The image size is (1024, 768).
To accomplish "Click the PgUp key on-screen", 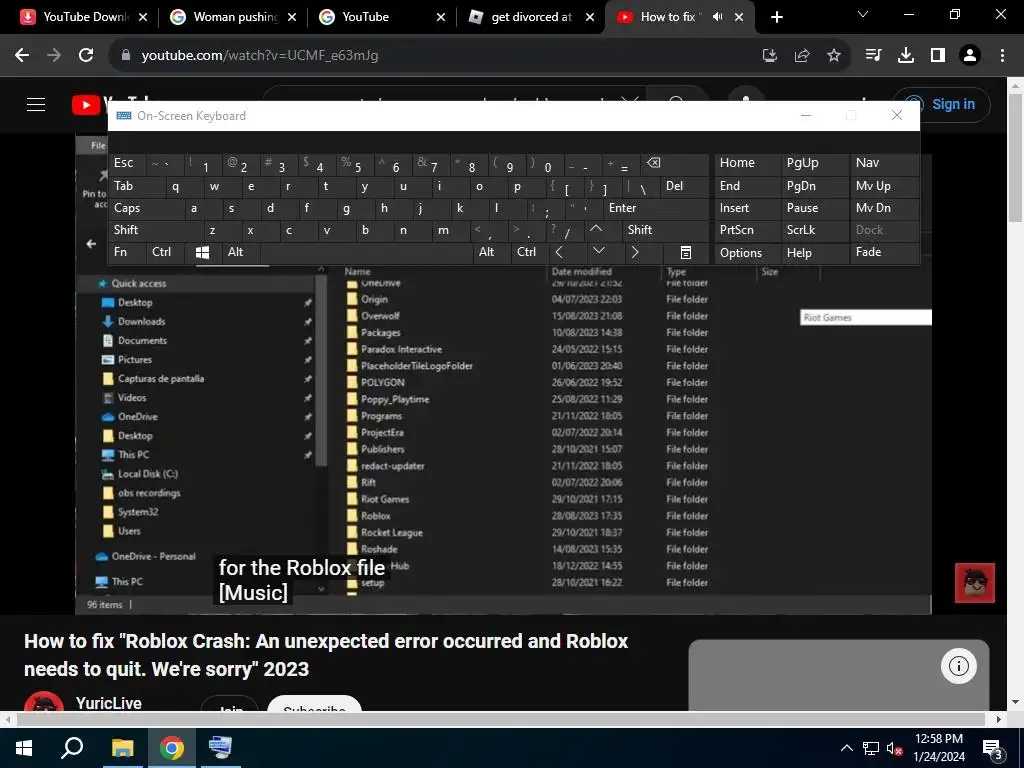I will pyautogui.click(x=815, y=164).
